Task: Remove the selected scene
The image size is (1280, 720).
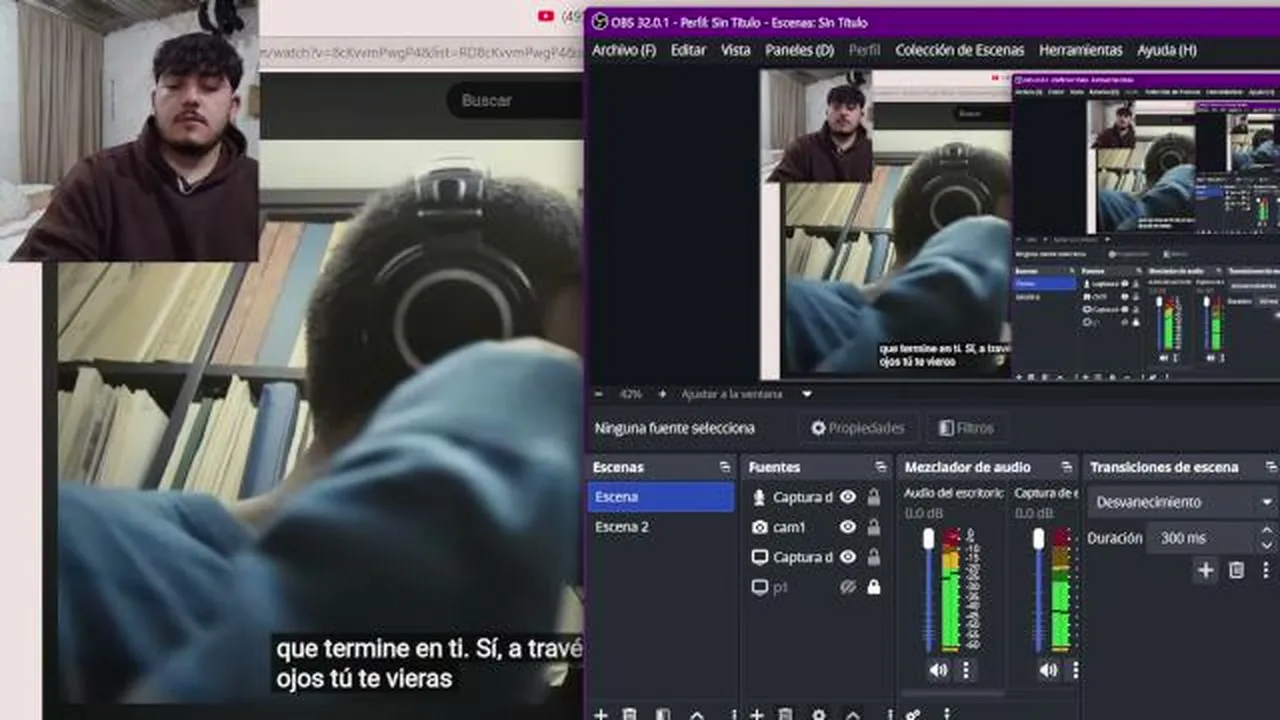Action: 629,714
